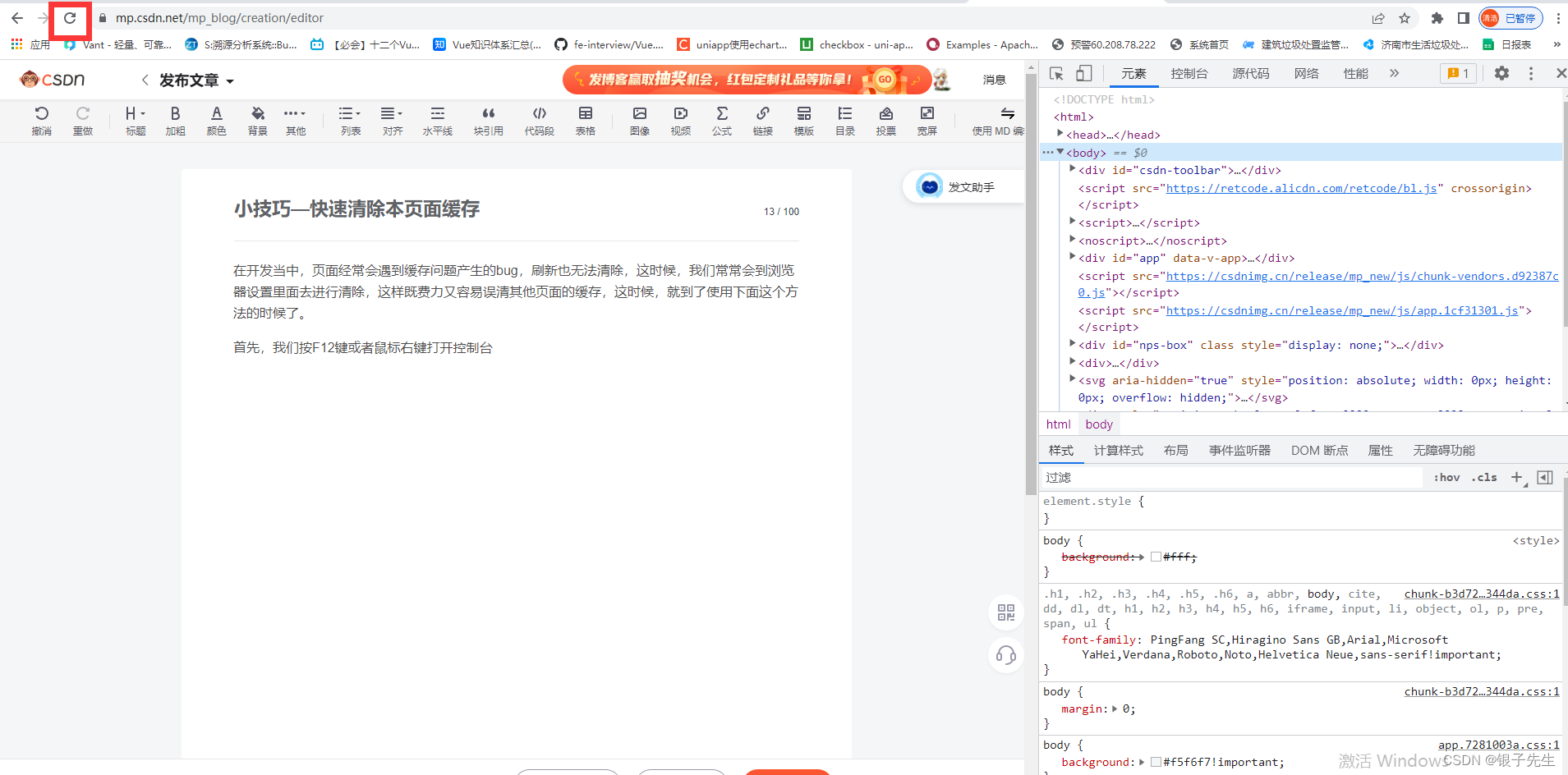Expand the div id csdn-toolbar node
1568x775 pixels.
tap(1072, 169)
